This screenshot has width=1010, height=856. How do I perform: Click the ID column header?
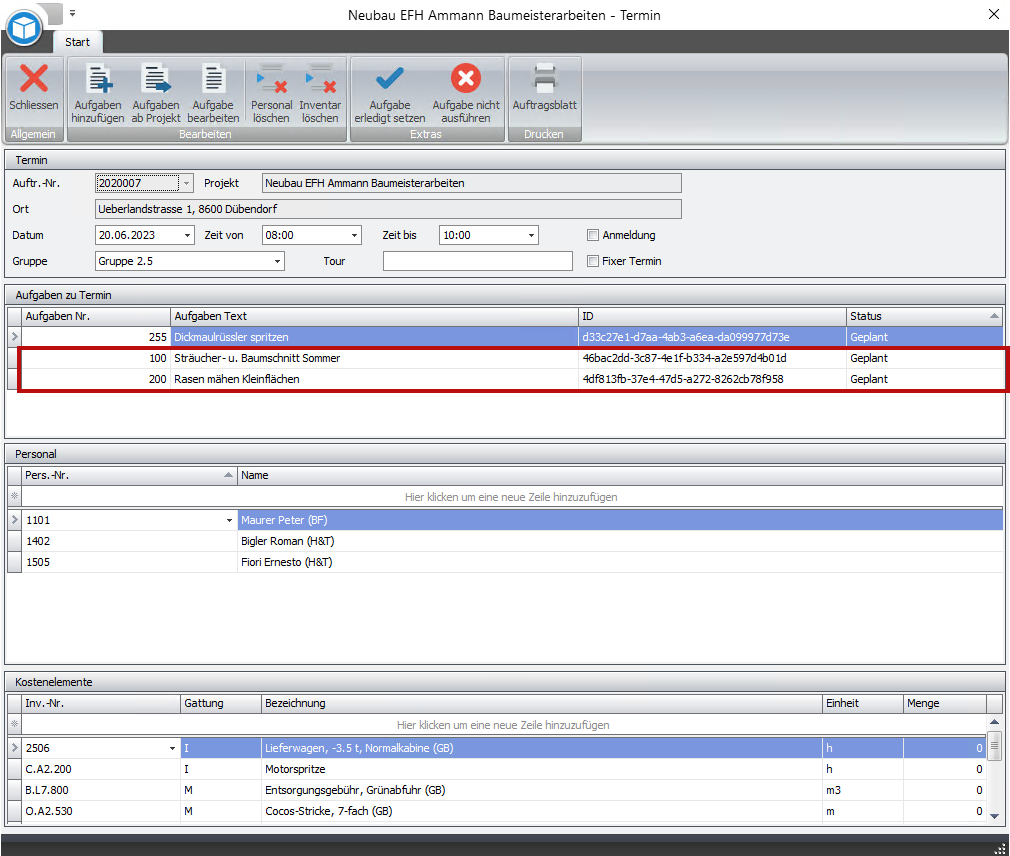tap(712, 316)
